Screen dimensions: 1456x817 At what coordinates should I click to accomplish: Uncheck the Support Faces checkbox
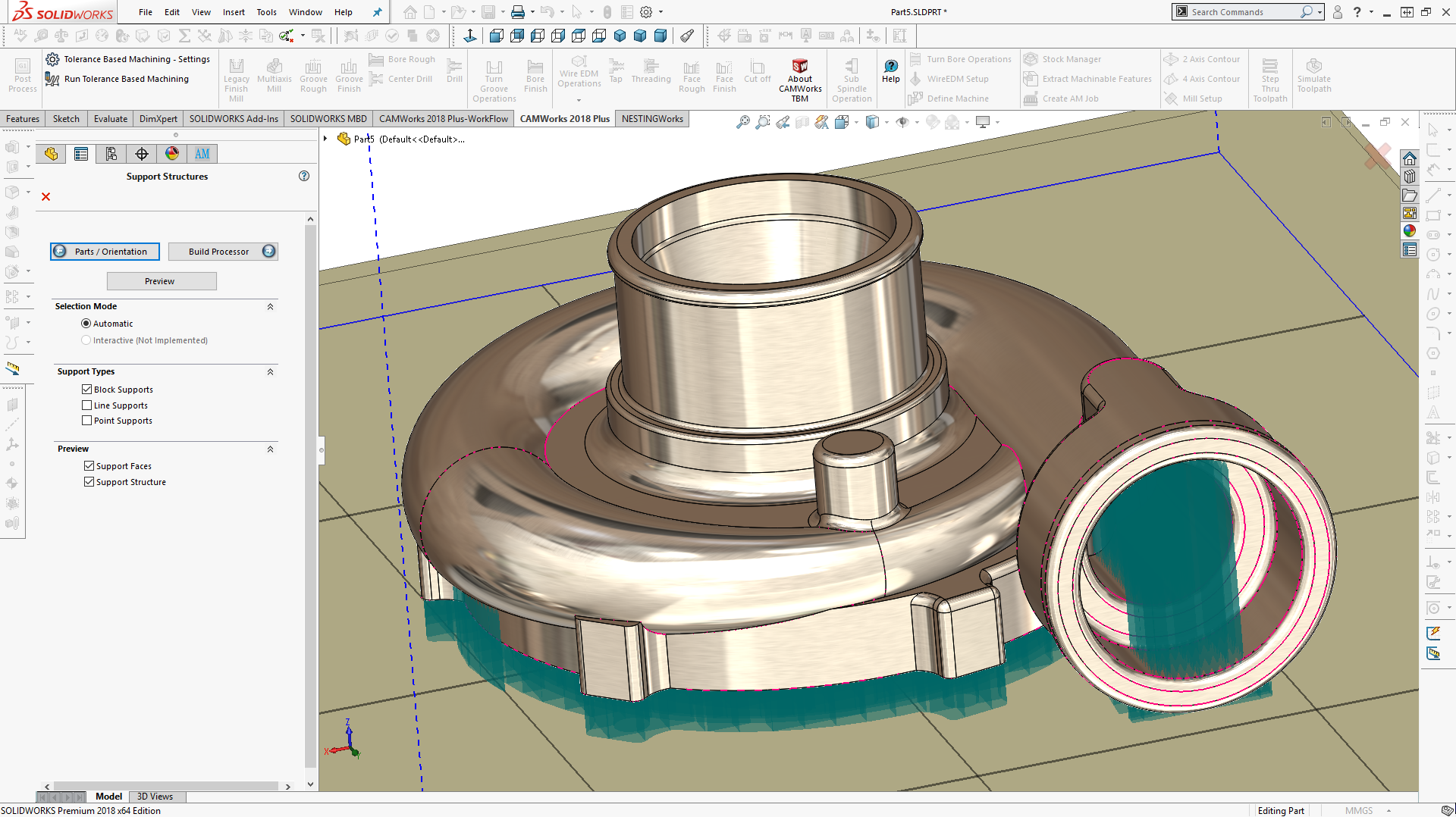point(89,466)
